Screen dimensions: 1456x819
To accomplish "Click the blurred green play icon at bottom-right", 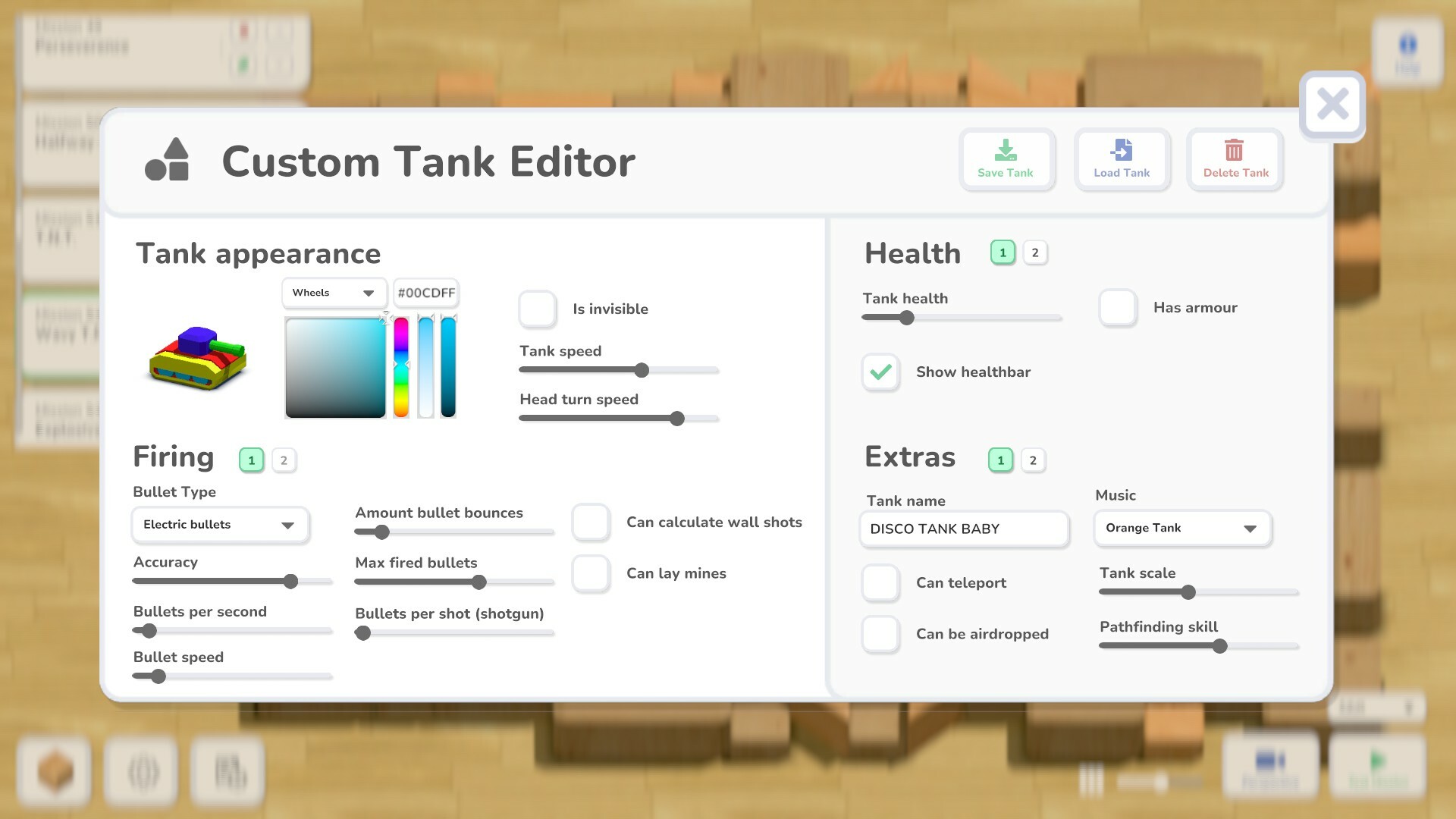I will point(1378,761).
